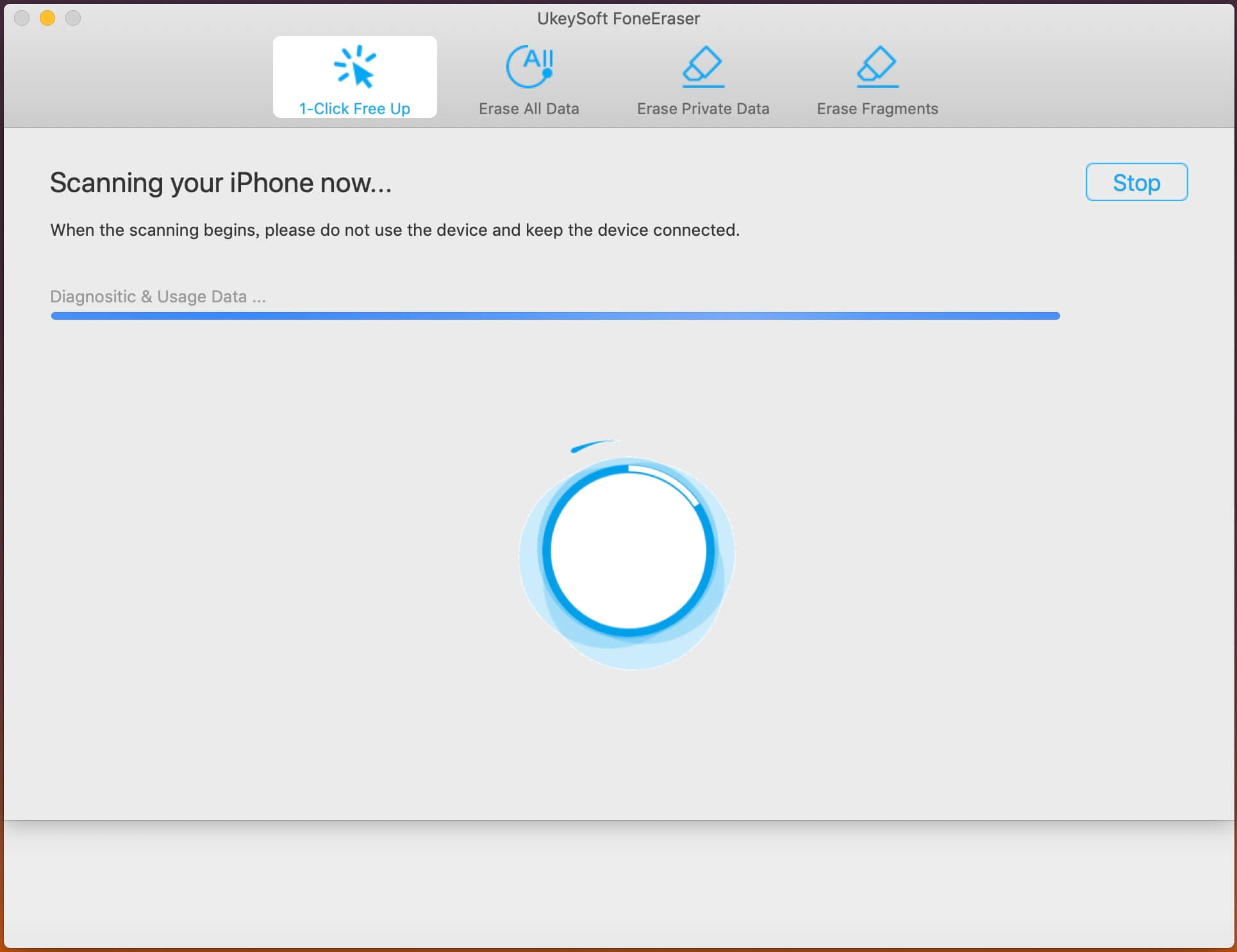Click the keep device connected instruction text
This screenshot has height=952, width=1237.
click(395, 230)
